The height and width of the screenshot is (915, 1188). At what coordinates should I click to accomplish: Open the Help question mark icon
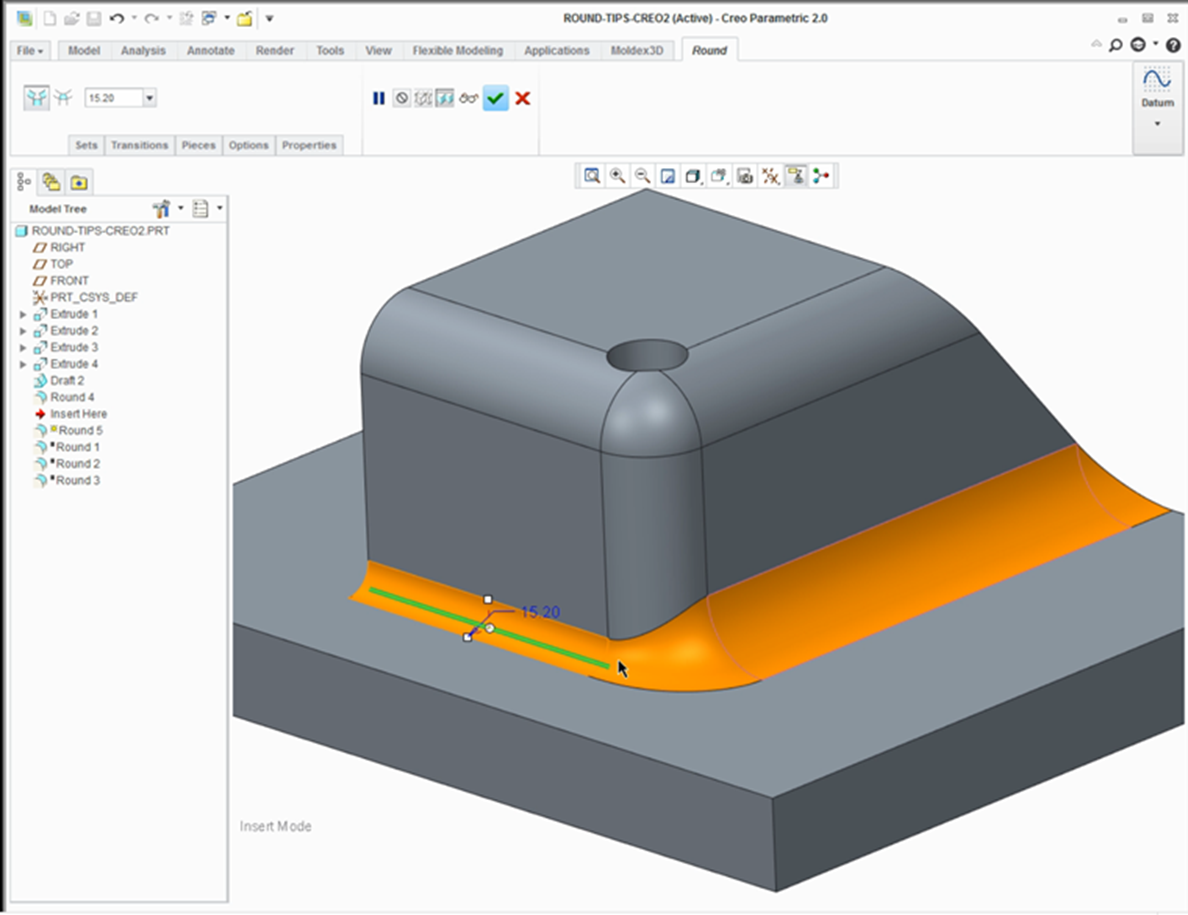click(1173, 45)
